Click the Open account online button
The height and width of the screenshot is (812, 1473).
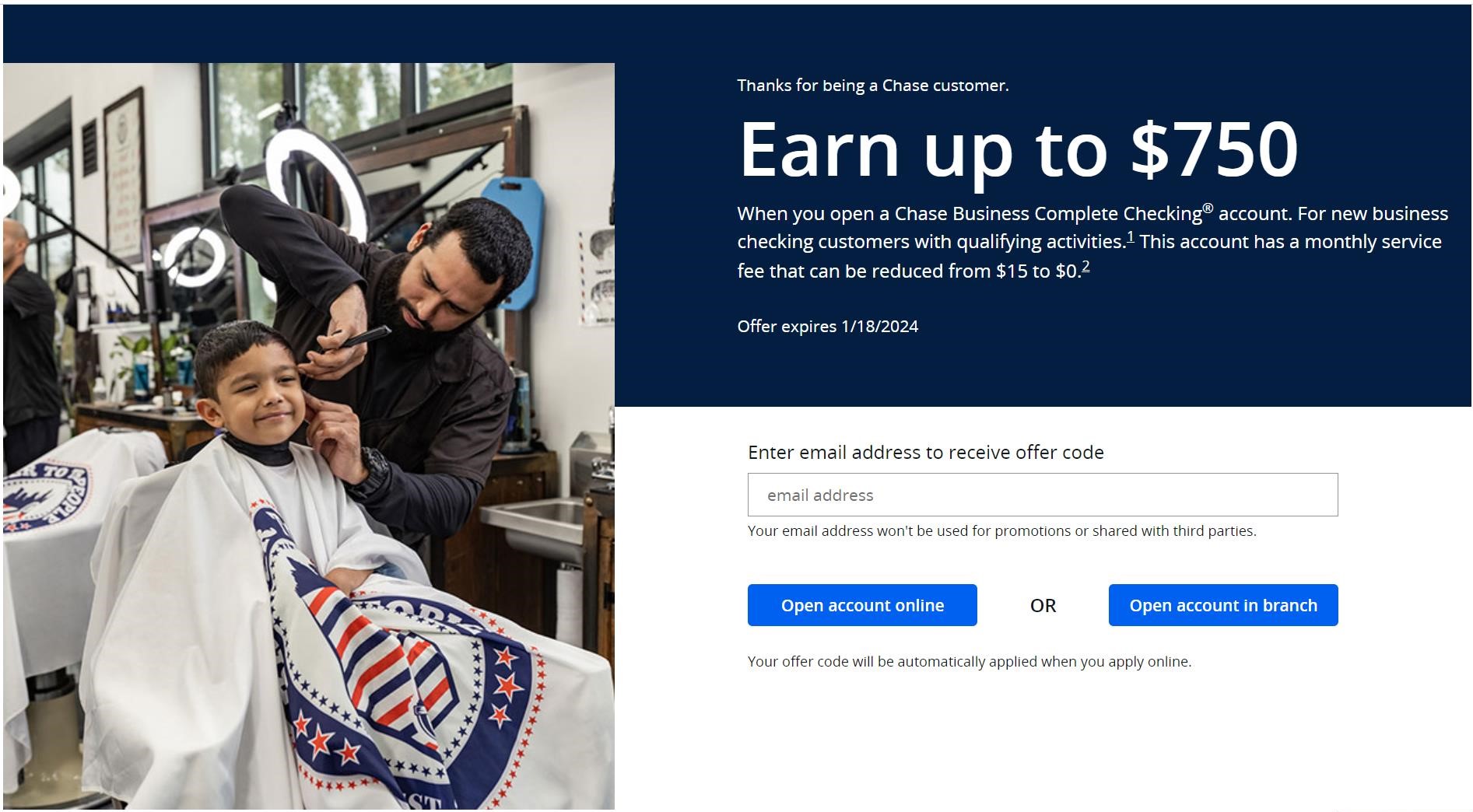(862, 605)
